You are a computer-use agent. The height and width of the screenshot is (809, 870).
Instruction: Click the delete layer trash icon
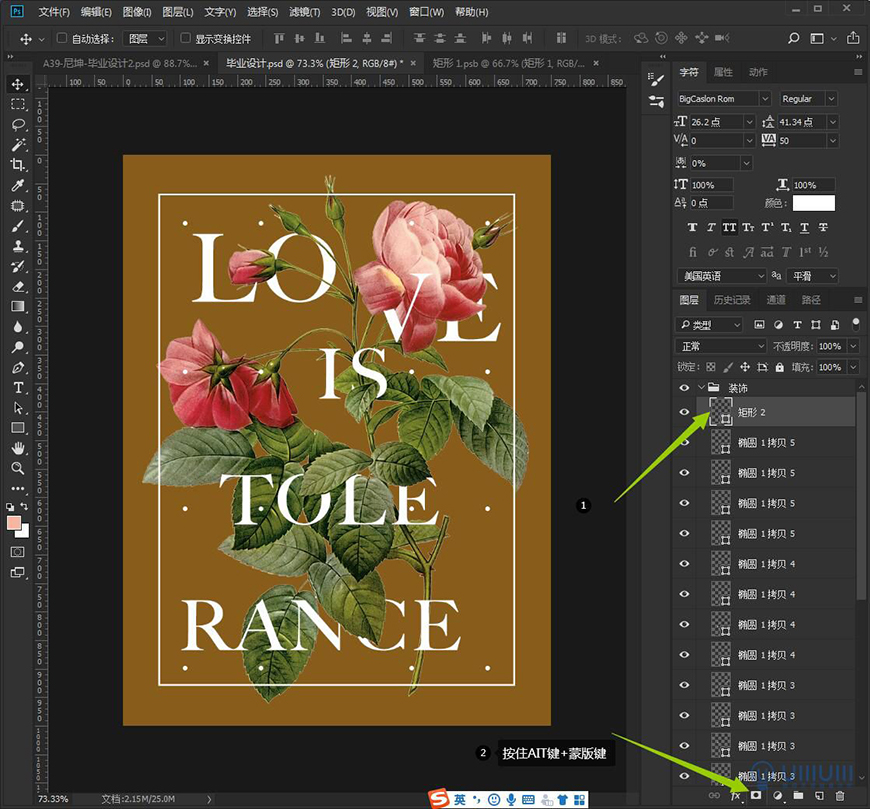(840, 796)
